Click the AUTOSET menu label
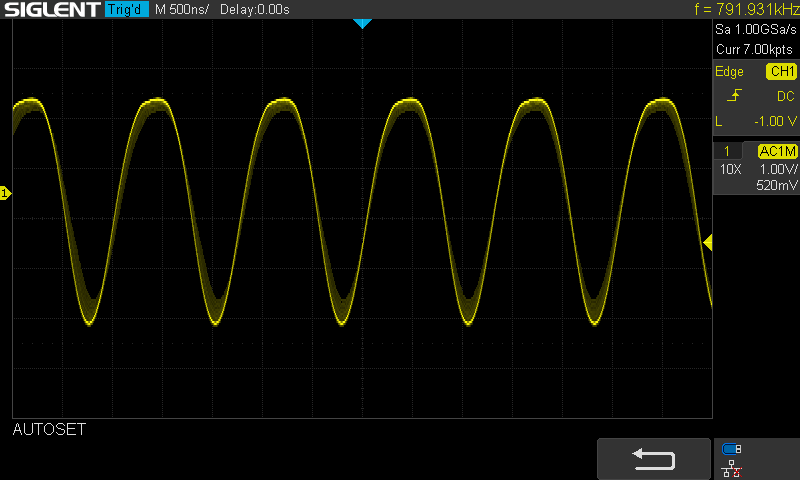Screen dimensions: 800x480 point(49,430)
